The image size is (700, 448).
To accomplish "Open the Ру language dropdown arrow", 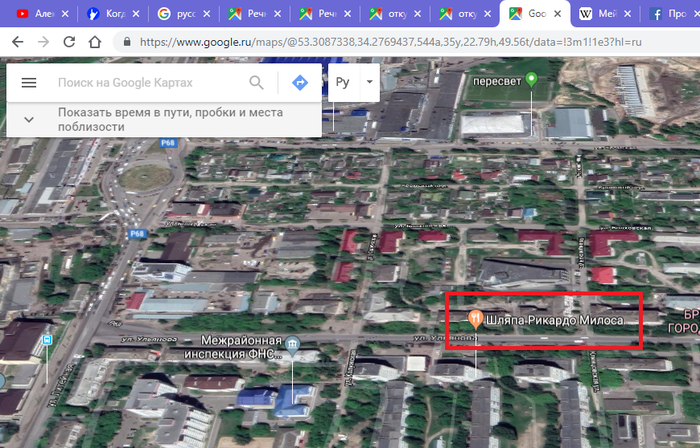I will [369, 82].
